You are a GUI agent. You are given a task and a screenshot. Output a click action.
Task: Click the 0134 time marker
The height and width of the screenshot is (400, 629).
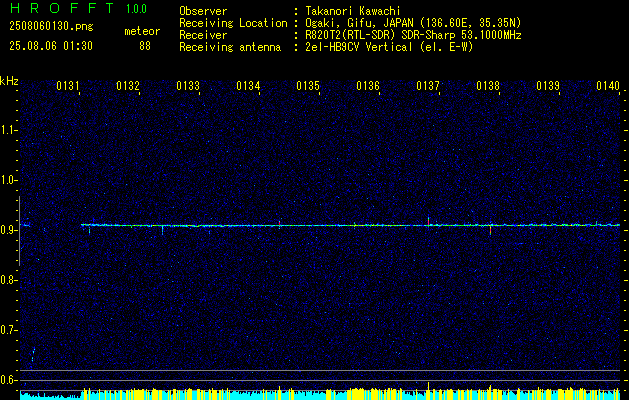(248, 86)
